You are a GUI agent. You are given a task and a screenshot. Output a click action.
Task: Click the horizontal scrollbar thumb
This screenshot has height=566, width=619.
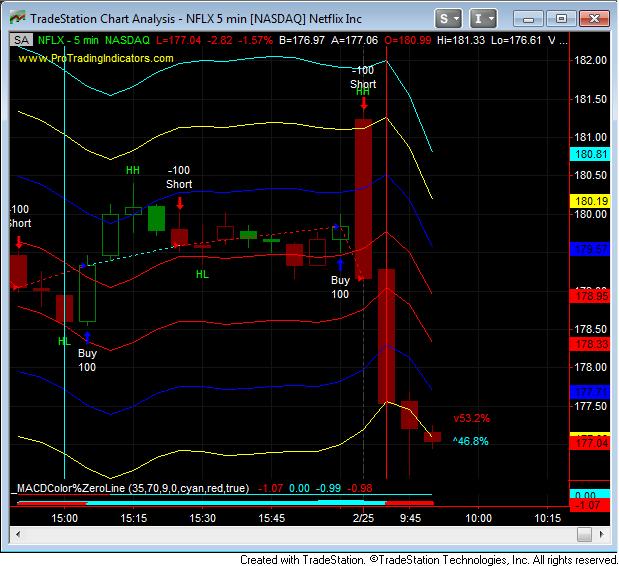pyautogui.click(x=584, y=534)
